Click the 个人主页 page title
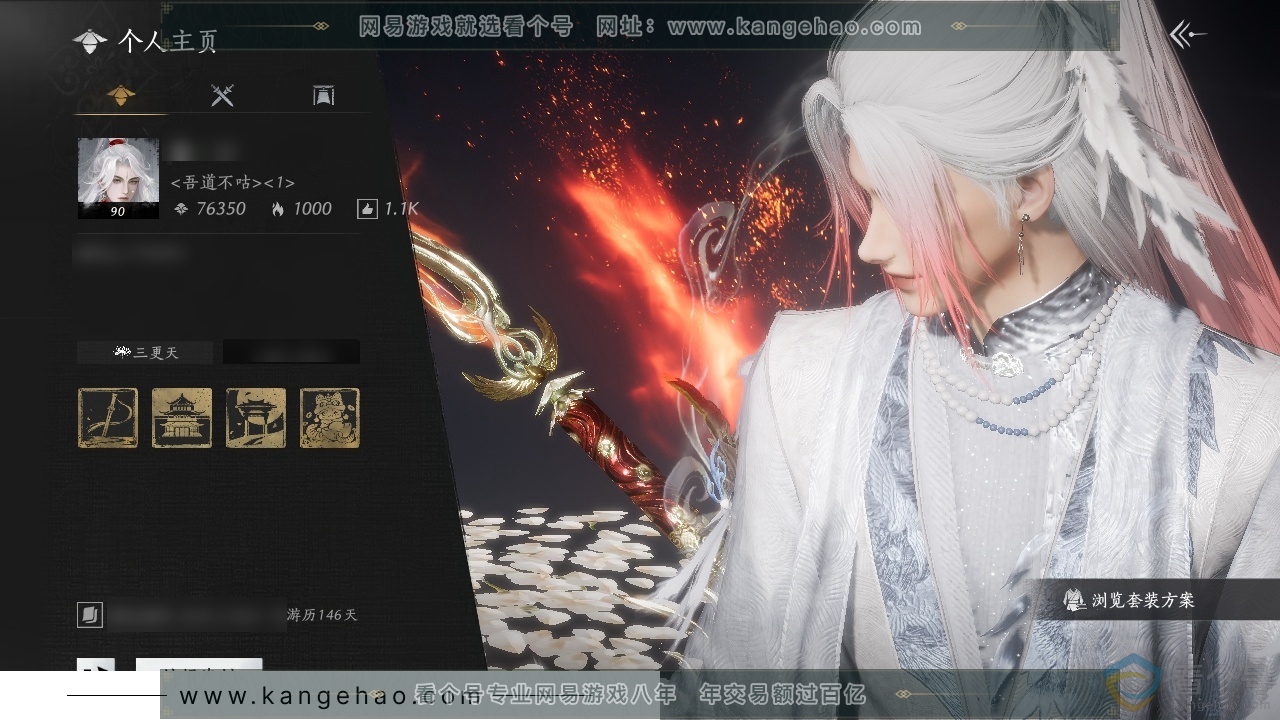Screen dimensions: 1280x720 (167, 41)
